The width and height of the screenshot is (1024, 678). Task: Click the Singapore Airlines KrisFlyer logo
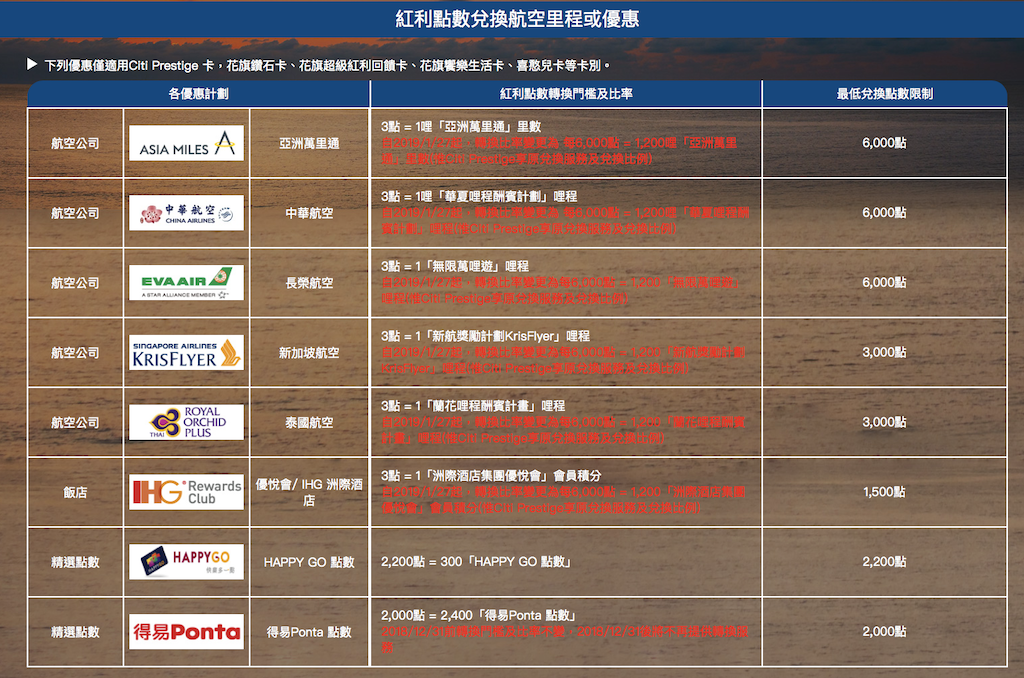(x=186, y=353)
